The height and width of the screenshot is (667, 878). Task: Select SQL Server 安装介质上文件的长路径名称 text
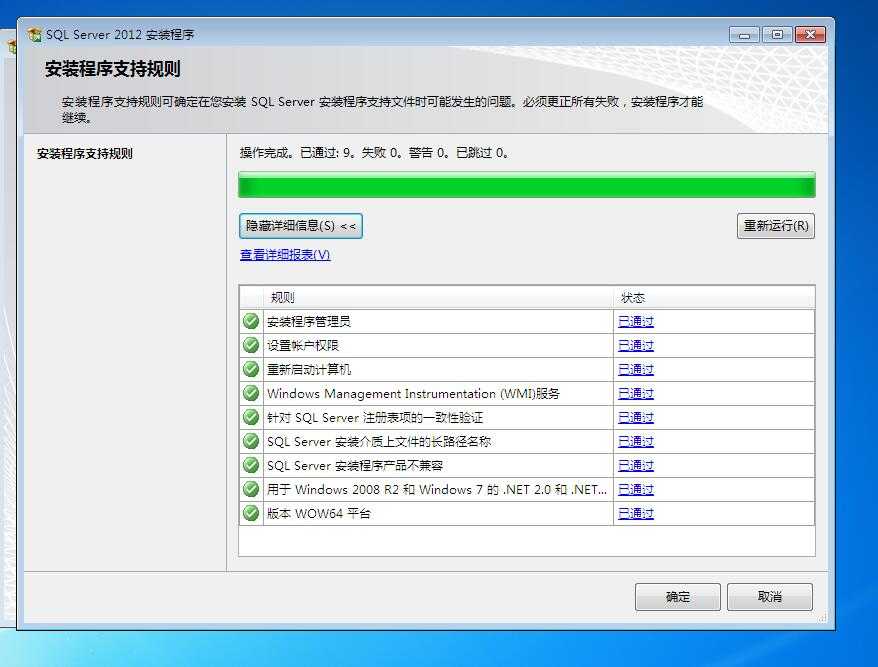[379, 441]
